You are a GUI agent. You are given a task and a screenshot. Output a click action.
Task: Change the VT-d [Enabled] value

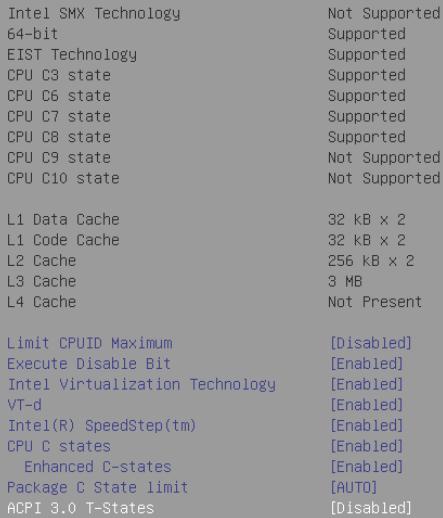tap(366, 405)
